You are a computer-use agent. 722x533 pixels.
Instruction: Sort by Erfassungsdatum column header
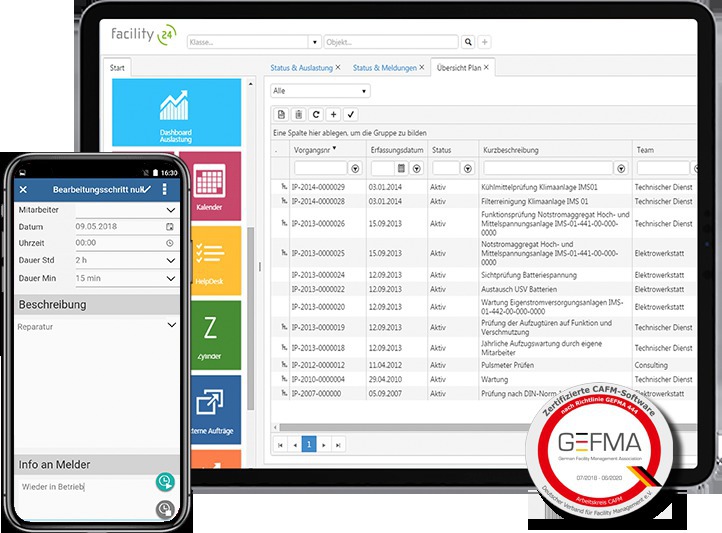click(x=397, y=150)
